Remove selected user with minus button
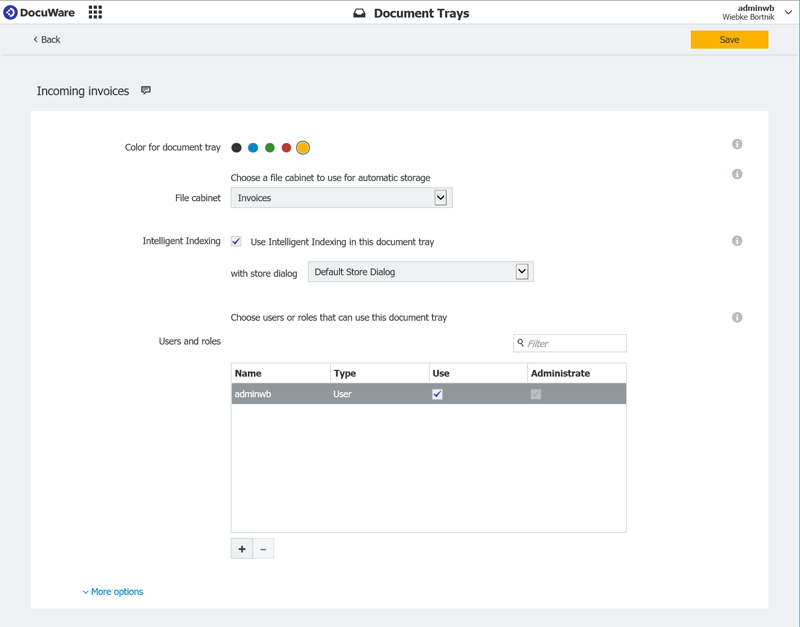This screenshot has height=627, width=800. (x=264, y=549)
